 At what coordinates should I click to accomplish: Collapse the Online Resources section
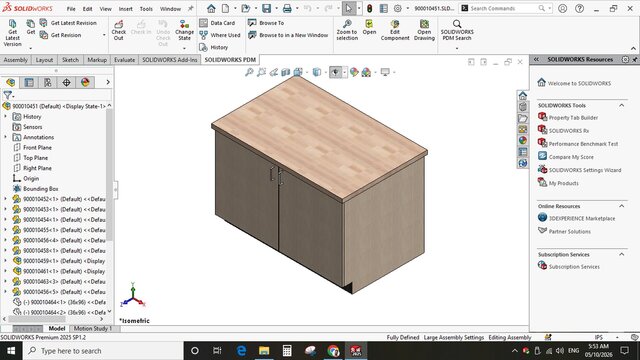pyautogui.click(x=622, y=206)
